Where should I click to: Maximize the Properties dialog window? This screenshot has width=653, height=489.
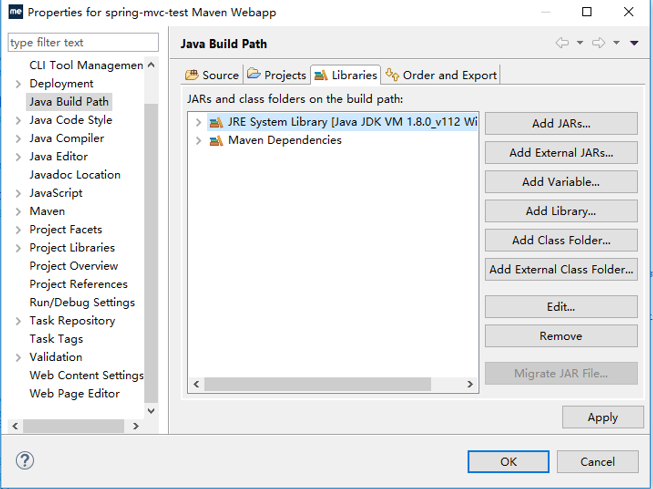pyautogui.click(x=586, y=12)
